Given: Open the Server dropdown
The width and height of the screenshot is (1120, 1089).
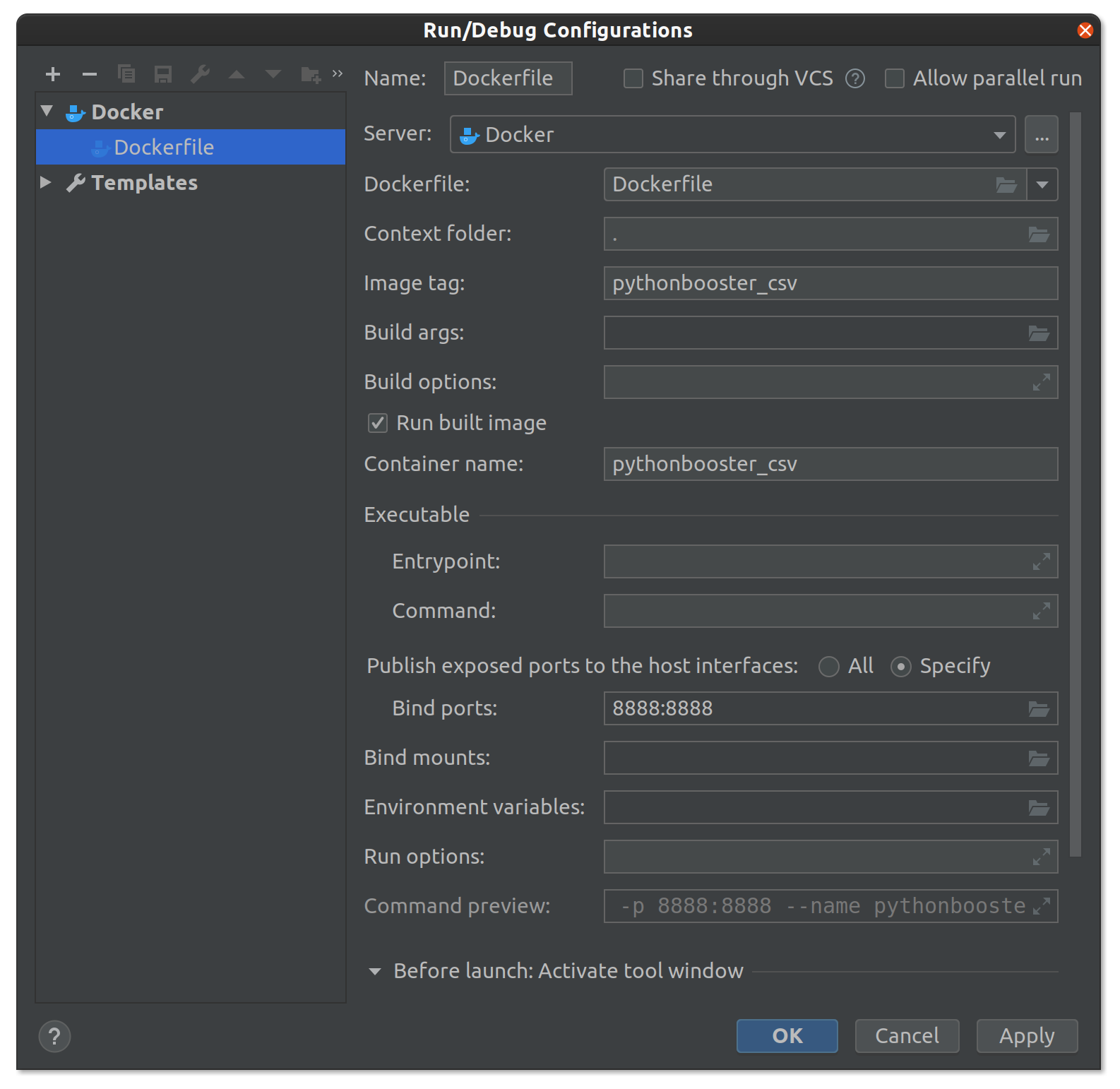Looking at the screenshot, I should [x=733, y=135].
